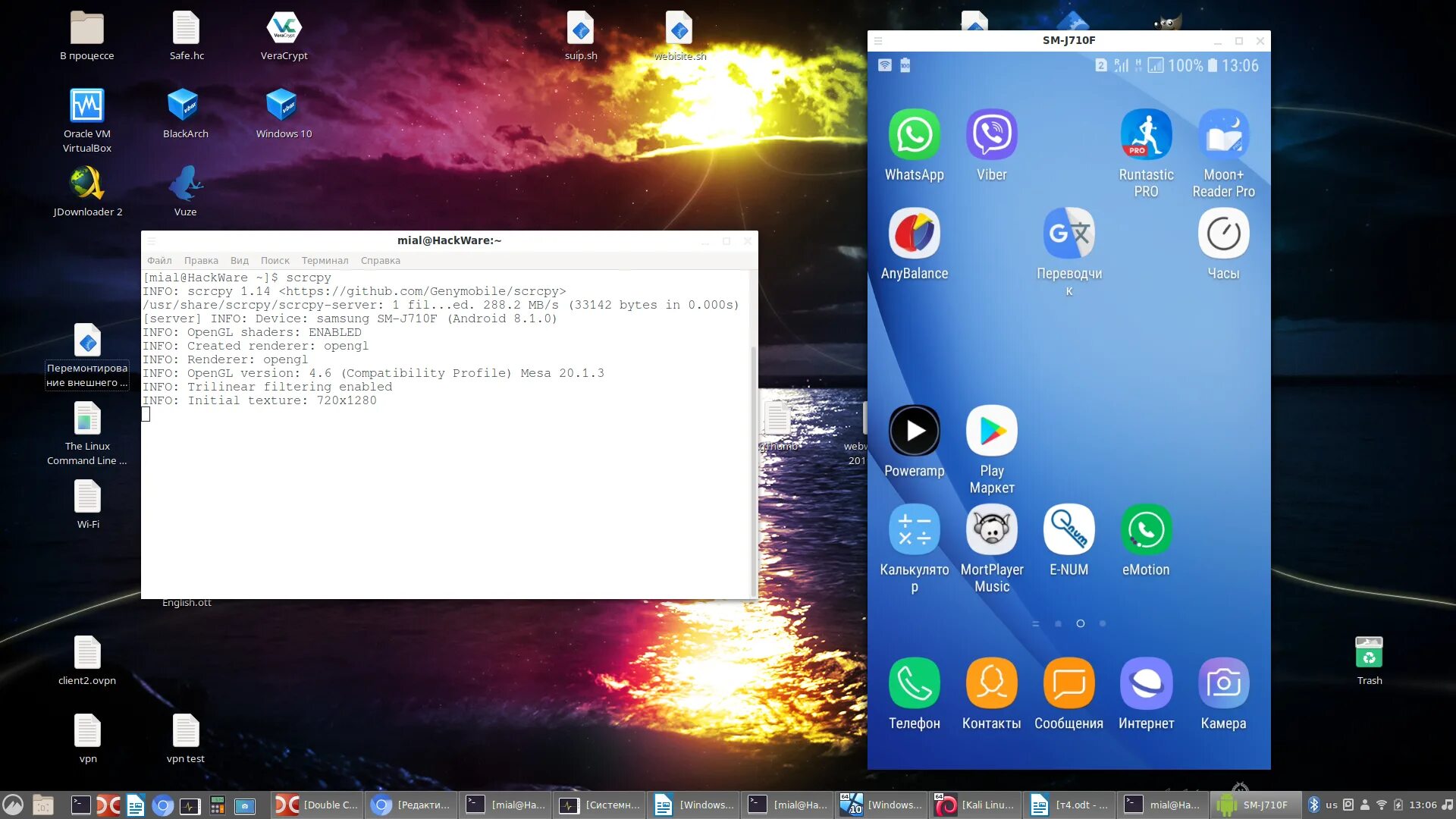Select The Linux Command Line file
The width and height of the screenshot is (1456, 819).
tap(86, 434)
